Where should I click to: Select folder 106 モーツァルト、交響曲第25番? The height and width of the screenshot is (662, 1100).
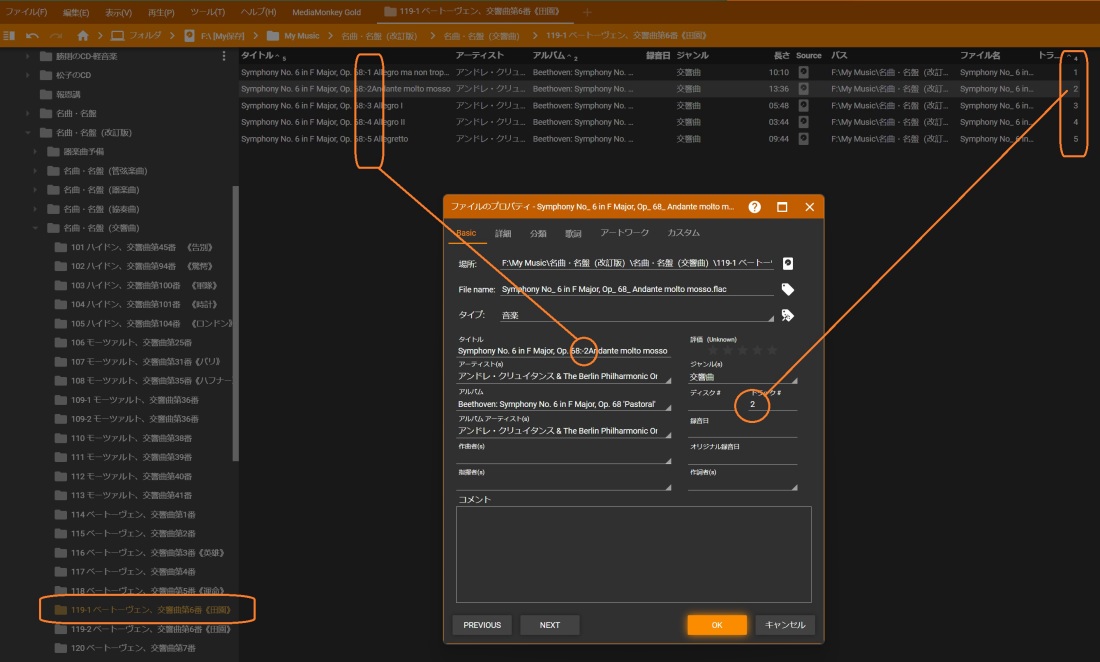pos(131,342)
